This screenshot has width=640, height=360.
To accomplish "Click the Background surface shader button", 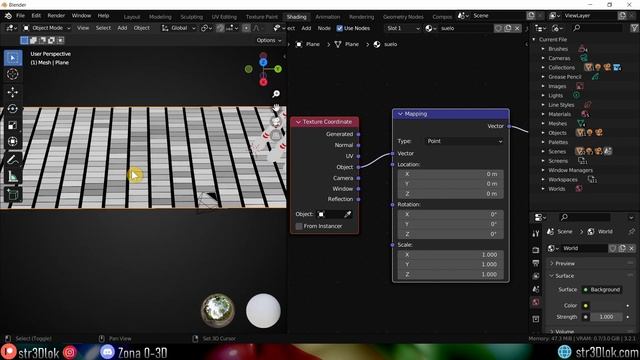I will (602, 290).
